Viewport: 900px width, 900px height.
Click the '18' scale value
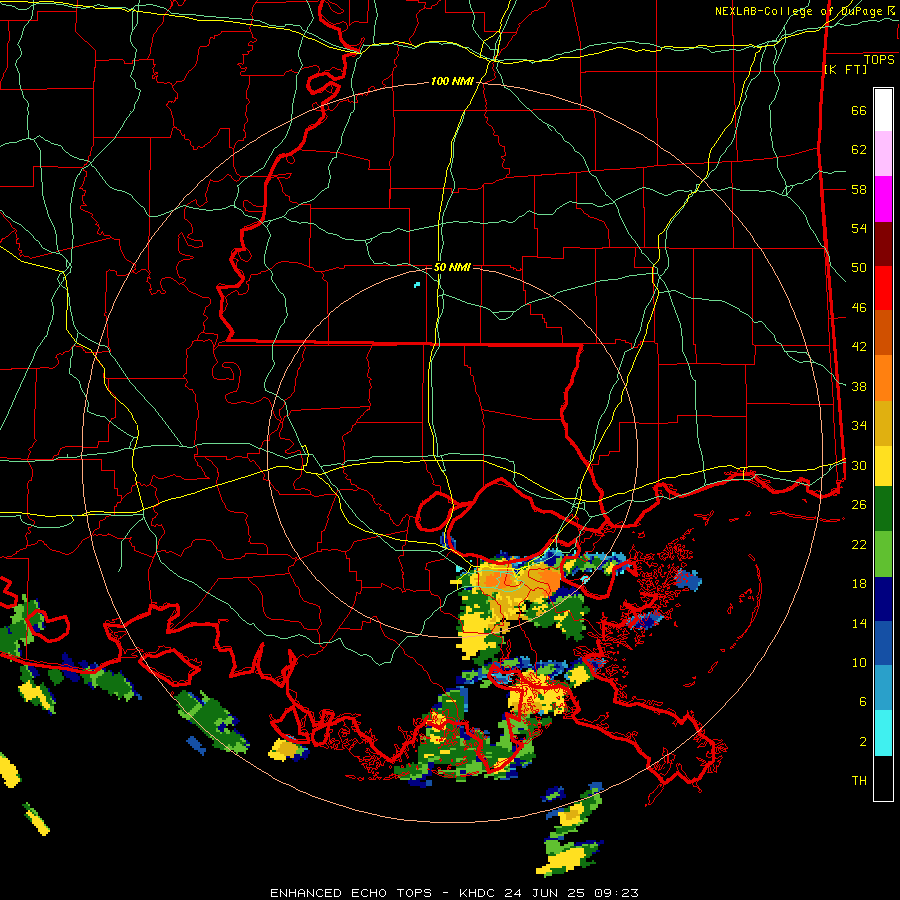tap(859, 584)
